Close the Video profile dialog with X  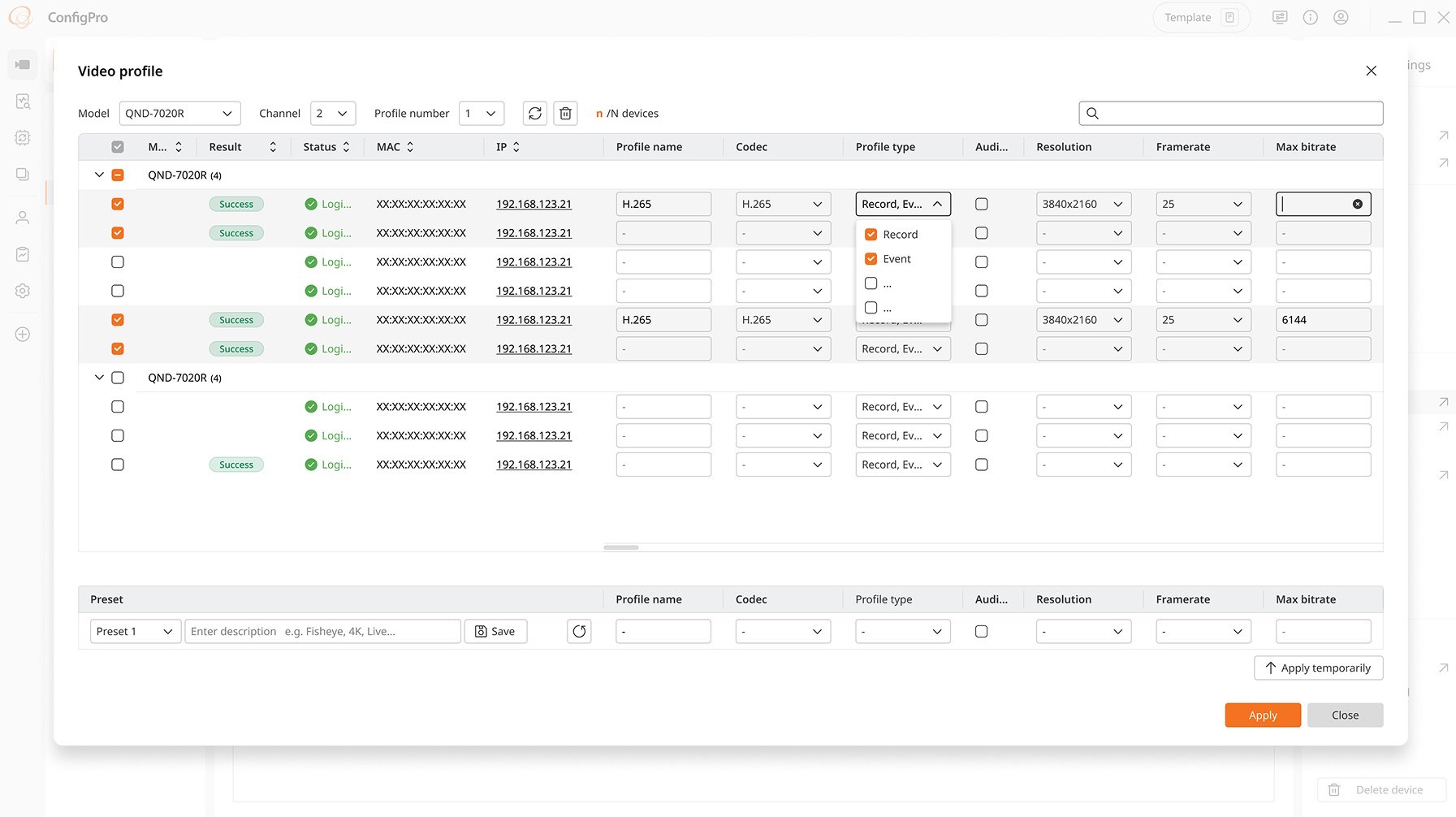pos(1371,71)
